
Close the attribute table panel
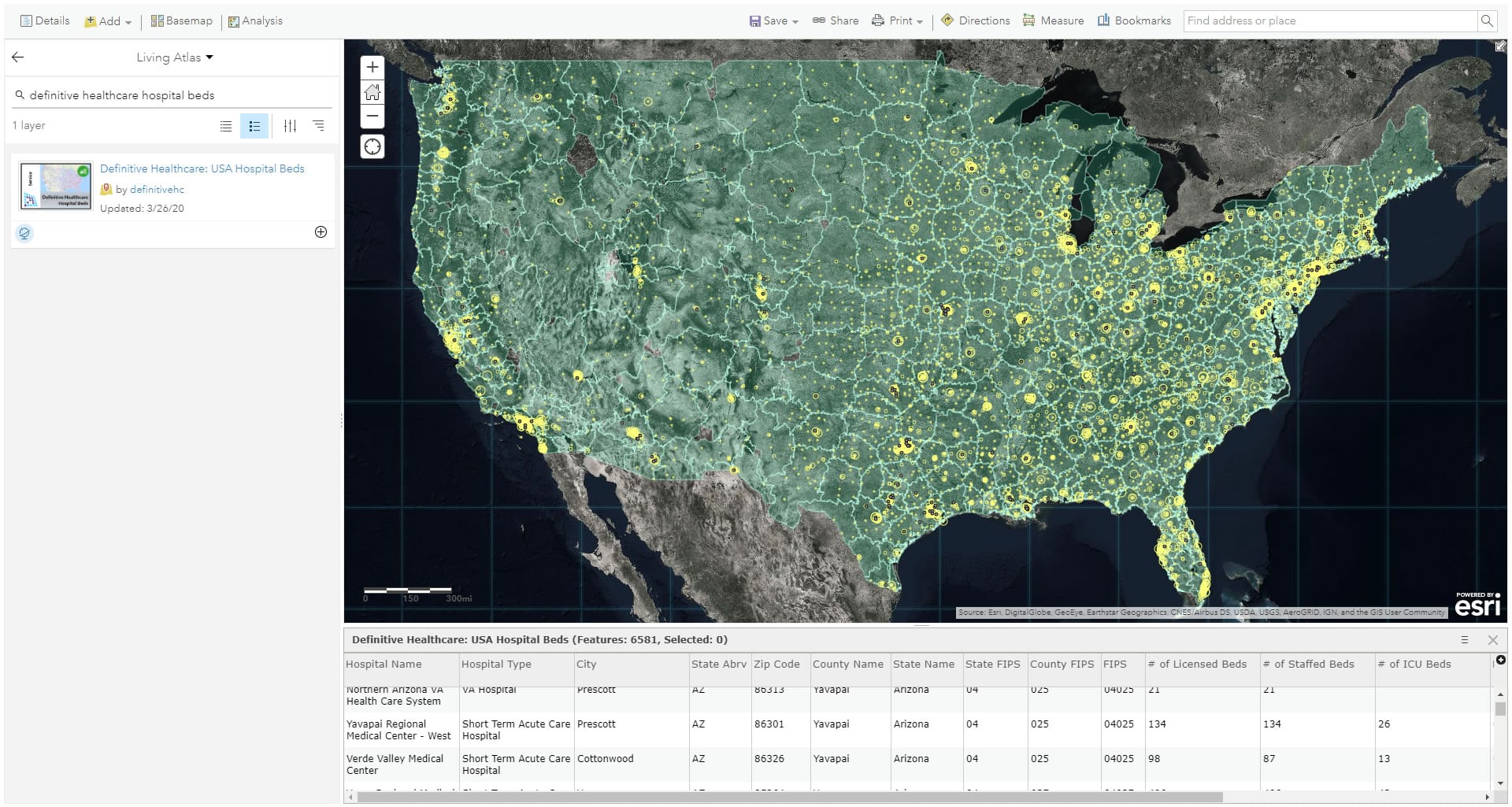[x=1492, y=640]
